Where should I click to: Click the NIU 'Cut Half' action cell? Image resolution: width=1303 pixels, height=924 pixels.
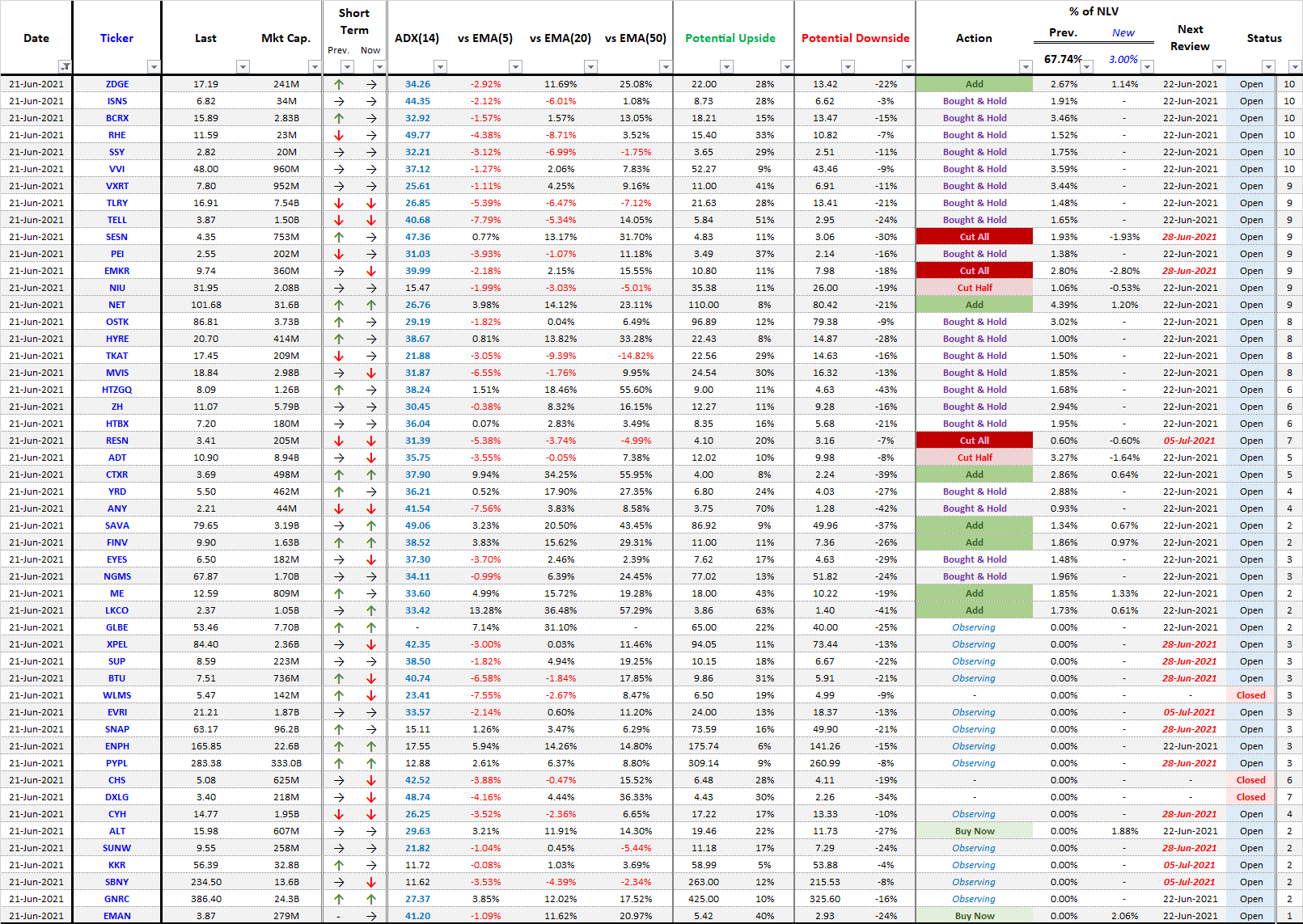[975, 288]
